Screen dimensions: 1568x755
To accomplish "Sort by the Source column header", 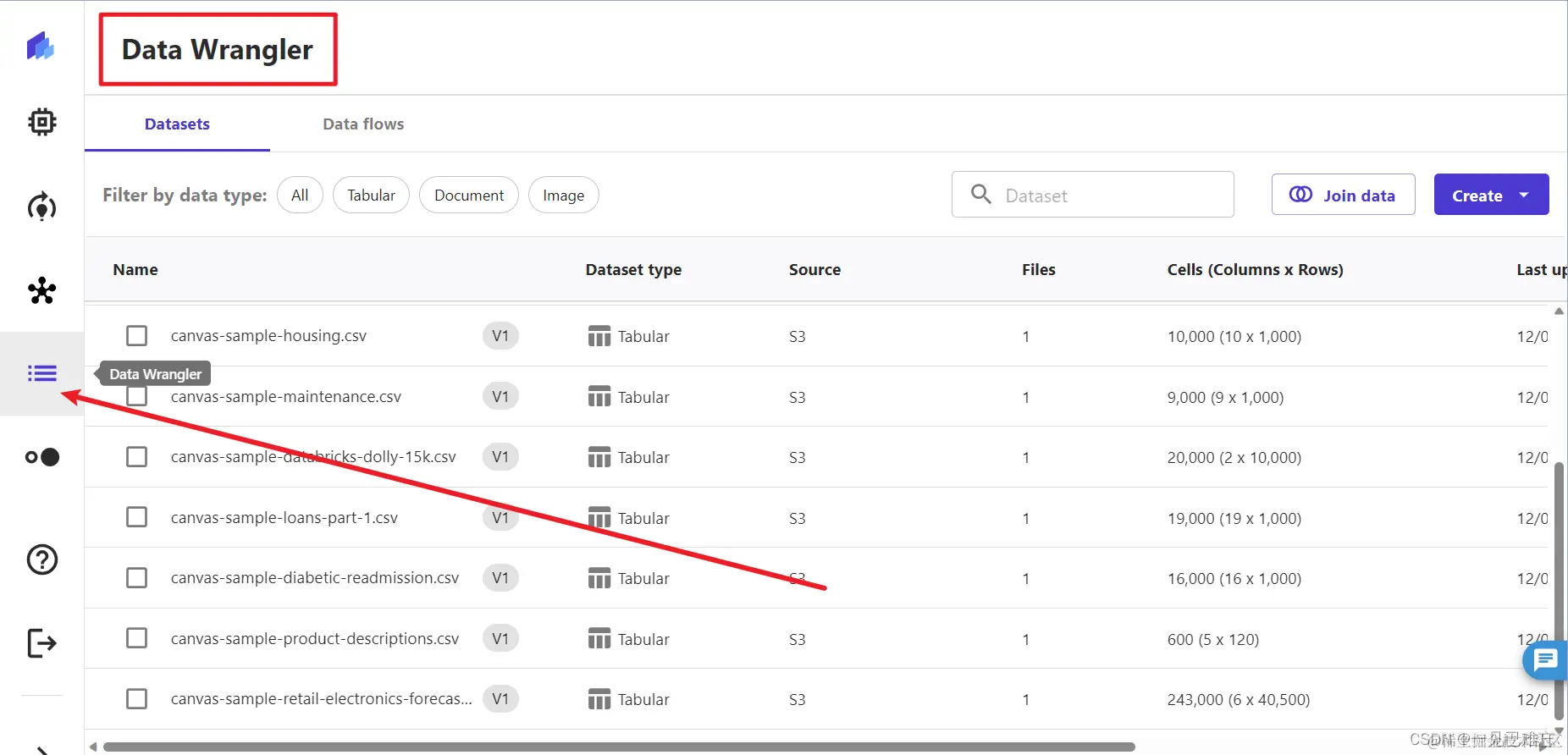I will (x=814, y=269).
